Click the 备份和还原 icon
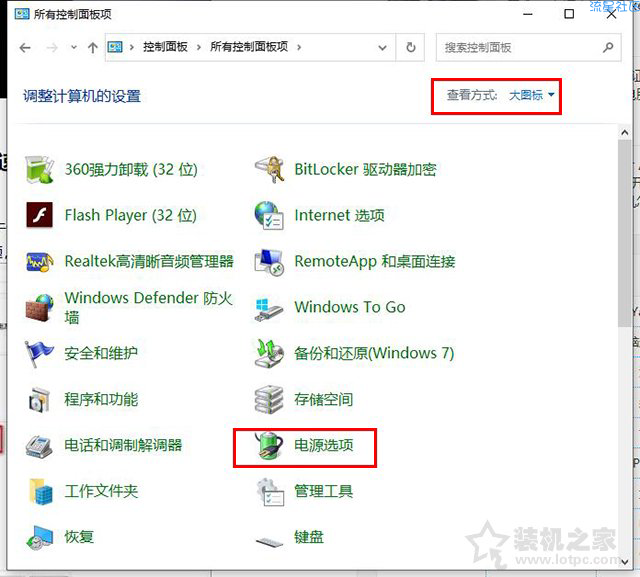640x577 pixels. click(x=269, y=353)
